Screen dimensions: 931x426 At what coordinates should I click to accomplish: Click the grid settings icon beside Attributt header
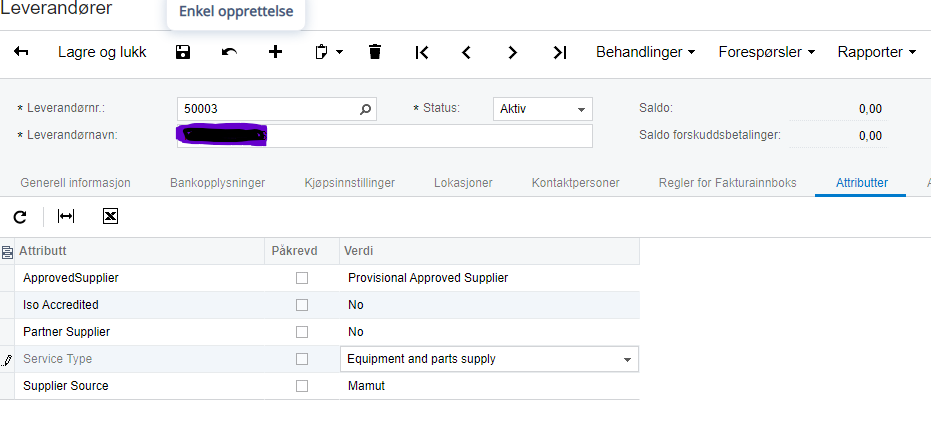click(x=7, y=252)
